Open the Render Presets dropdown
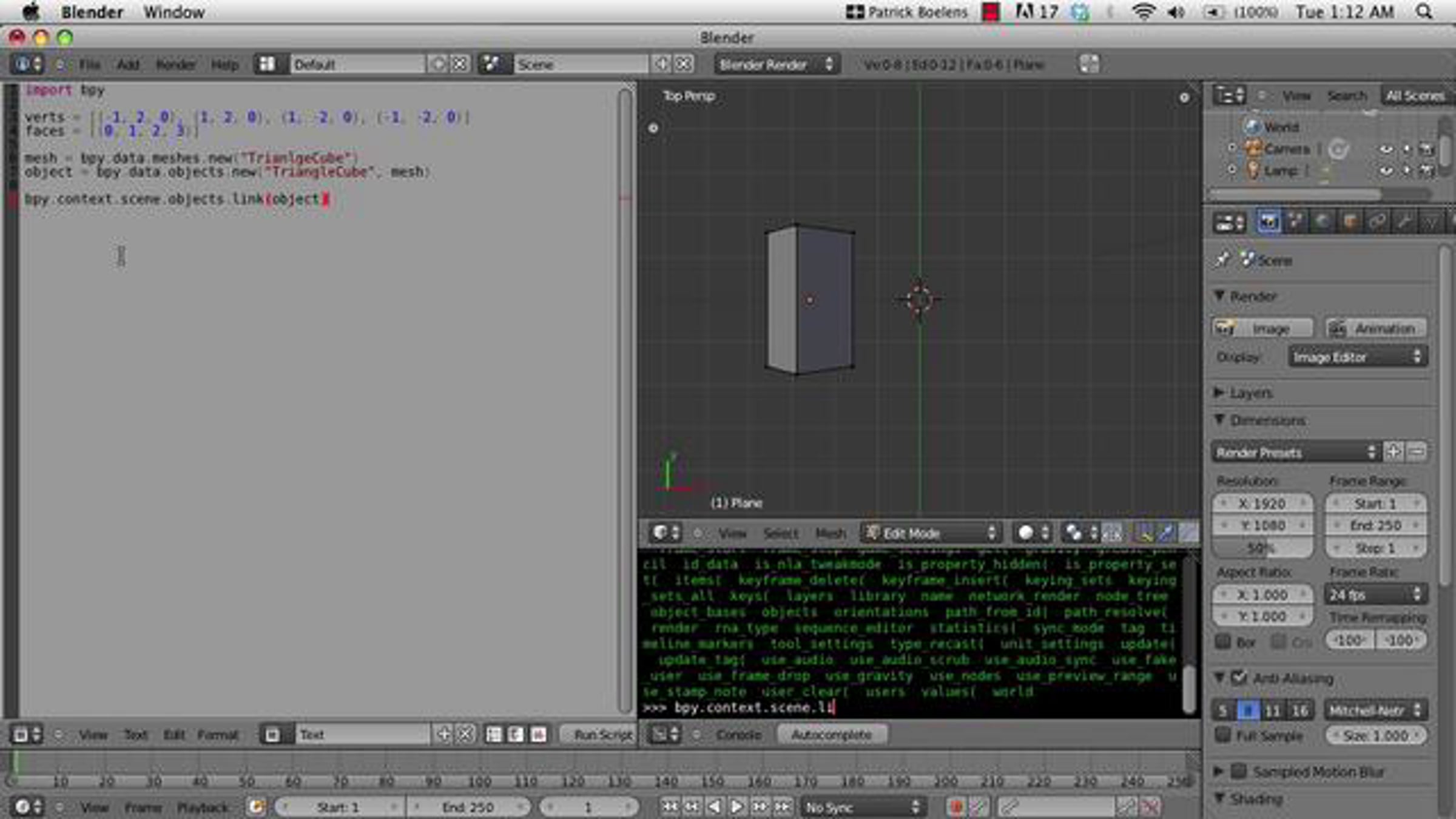The height and width of the screenshot is (819, 1456). click(x=1295, y=453)
